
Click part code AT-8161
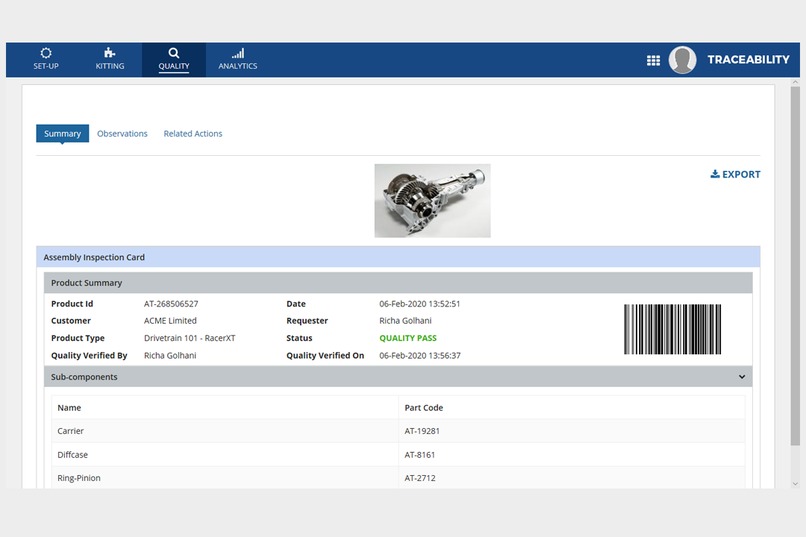(419, 455)
